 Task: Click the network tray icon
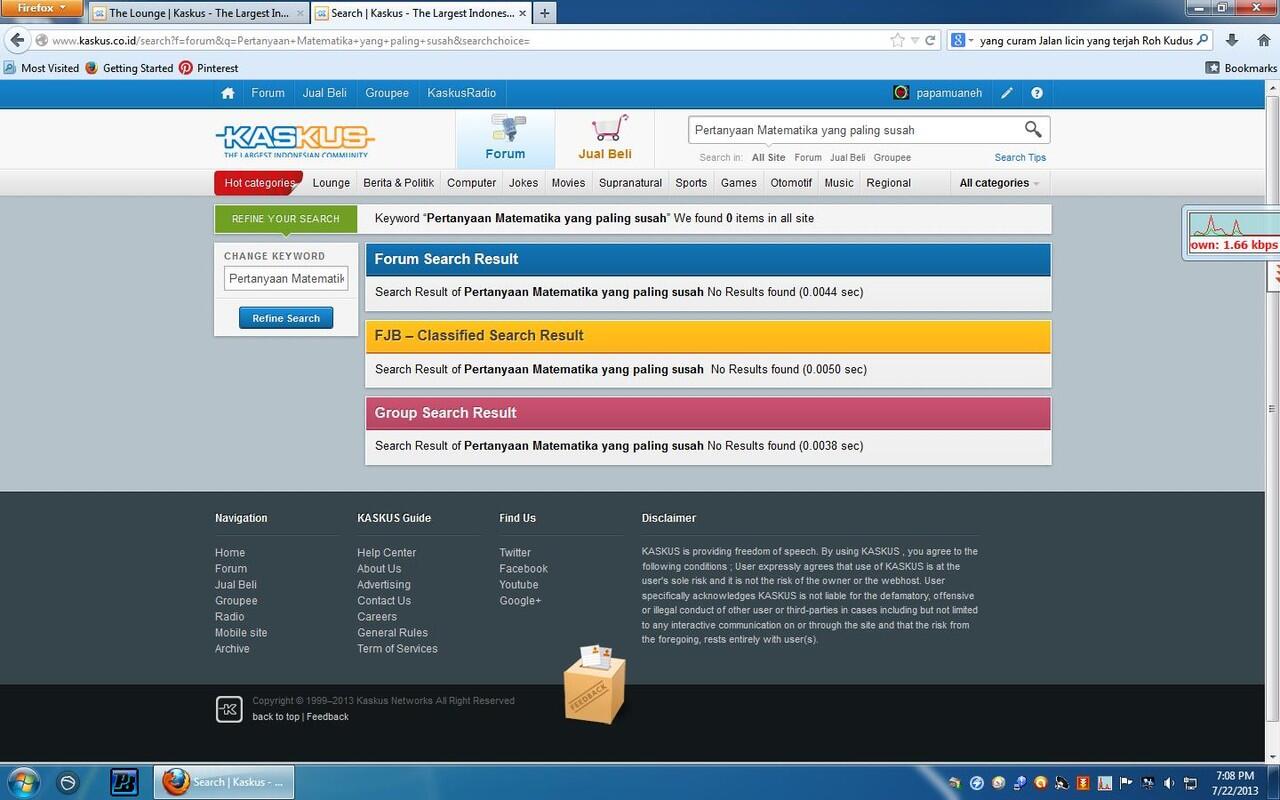tap(1192, 783)
